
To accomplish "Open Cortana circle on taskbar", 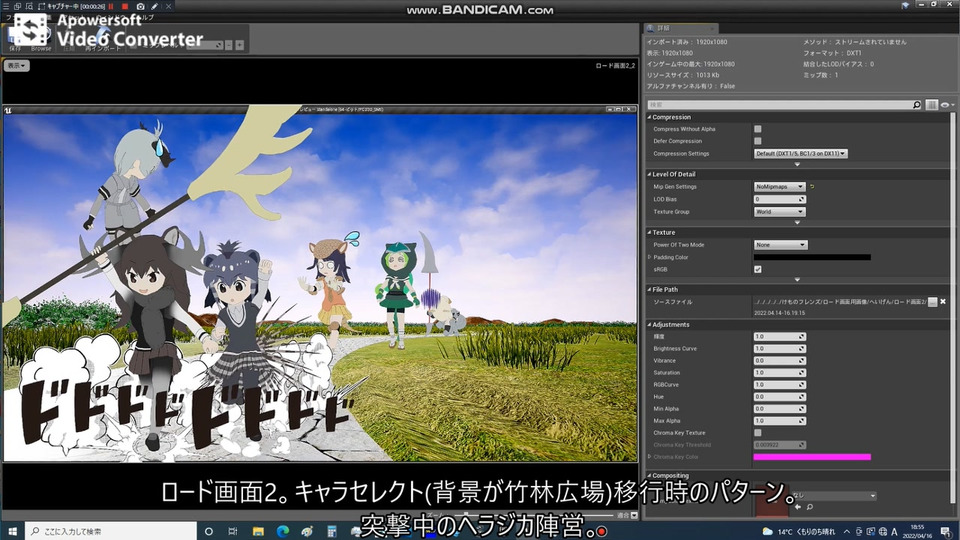I will coord(208,531).
